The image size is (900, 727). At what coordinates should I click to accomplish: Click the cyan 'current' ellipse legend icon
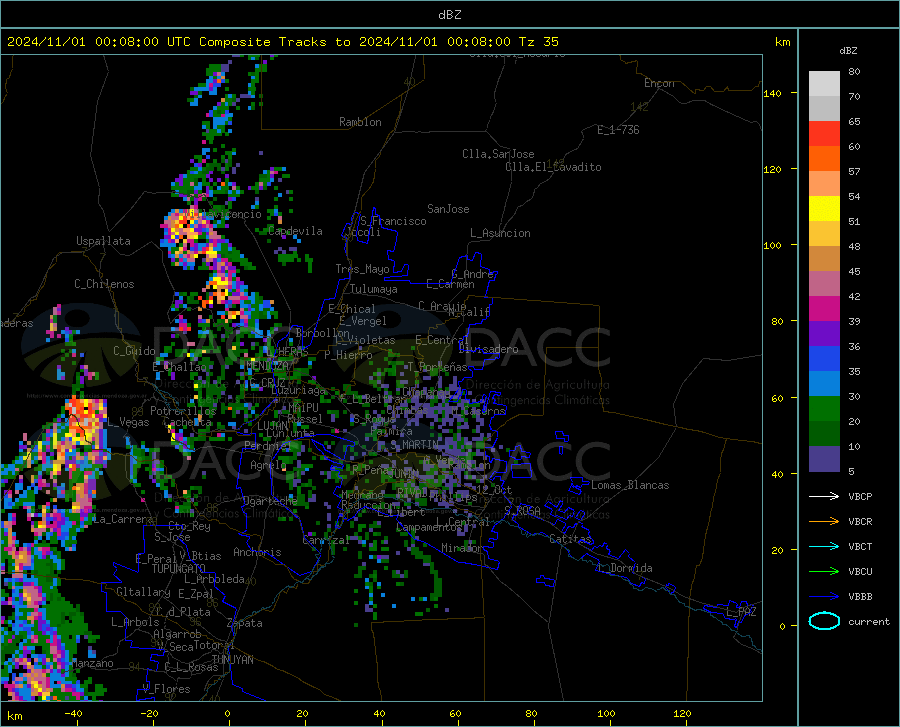(x=824, y=621)
